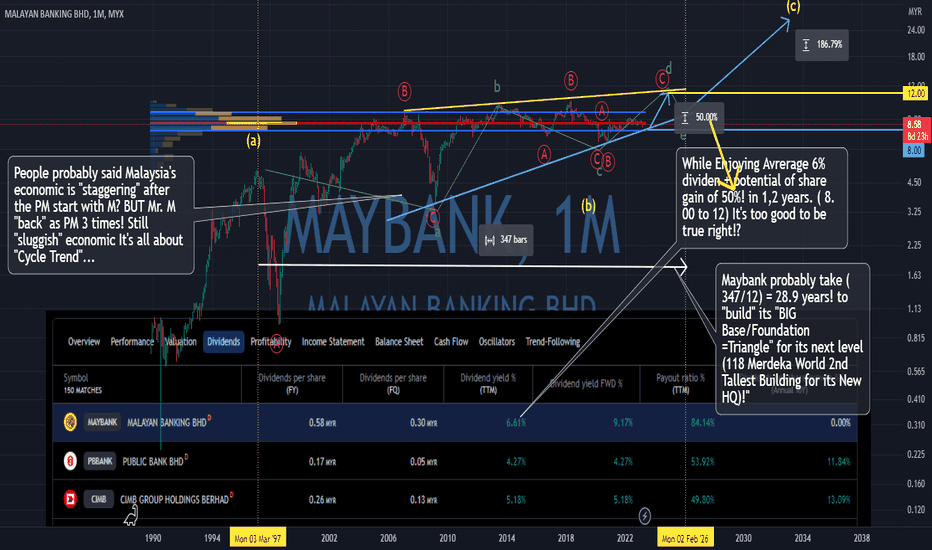
Task: Click Maybank's 6.61% dividend yield value
Action: [516, 423]
